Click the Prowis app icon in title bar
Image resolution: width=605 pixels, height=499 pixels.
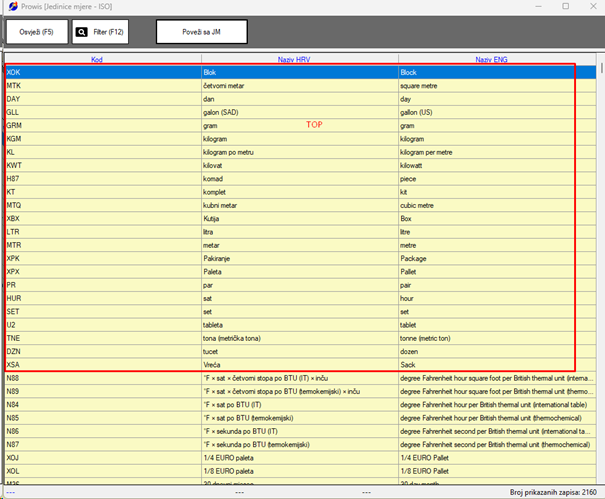9,6
